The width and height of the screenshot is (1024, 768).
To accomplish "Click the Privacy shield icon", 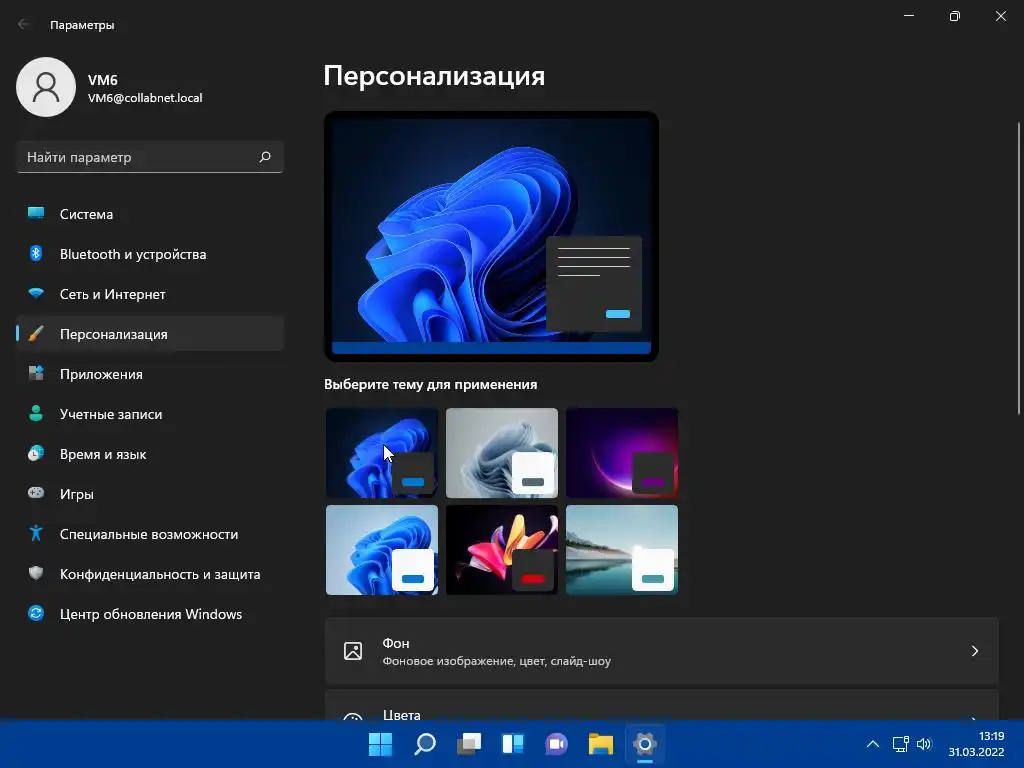I will [36, 573].
